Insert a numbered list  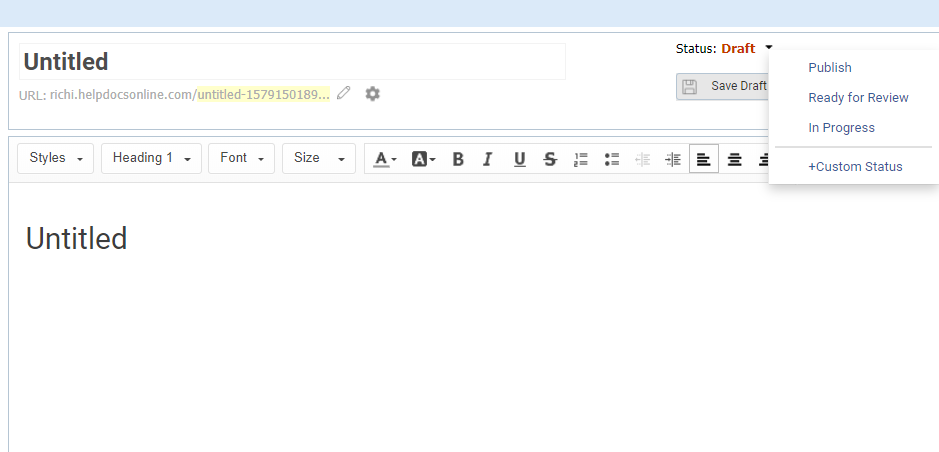click(x=581, y=159)
